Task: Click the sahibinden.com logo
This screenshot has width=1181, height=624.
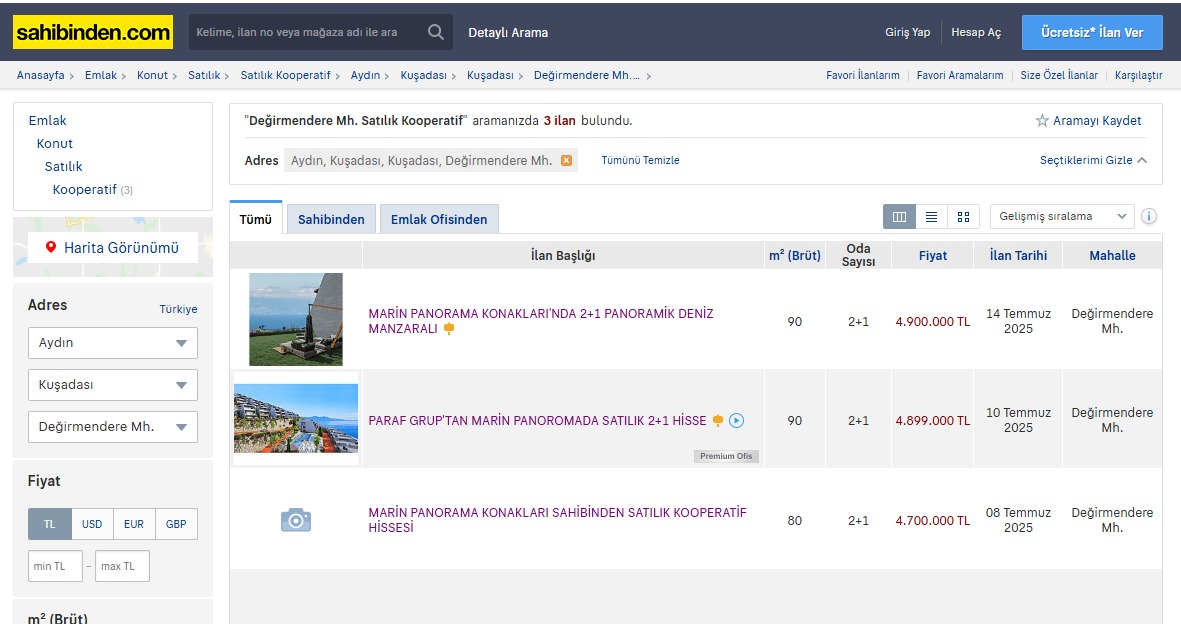Action: click(x=92, y=32)
